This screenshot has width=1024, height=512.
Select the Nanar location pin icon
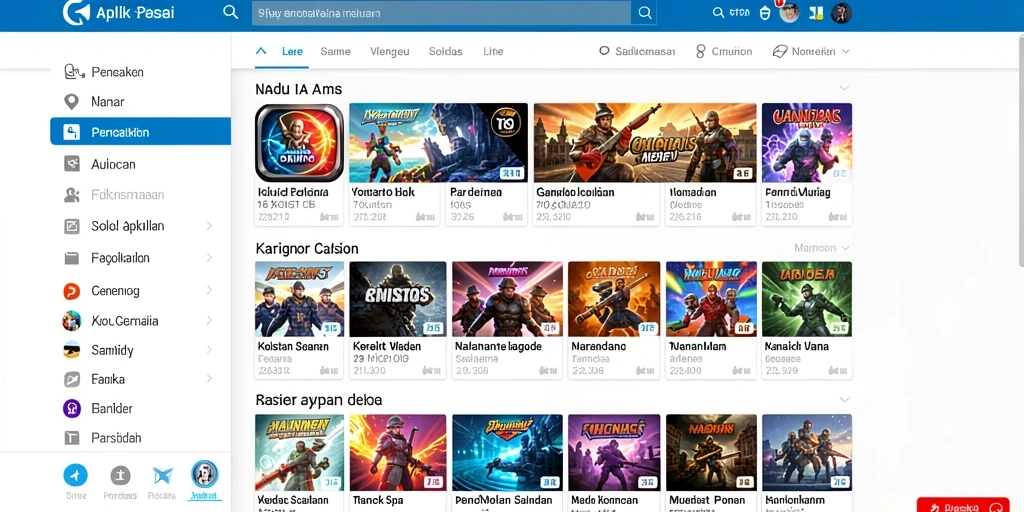coord(71,102)
